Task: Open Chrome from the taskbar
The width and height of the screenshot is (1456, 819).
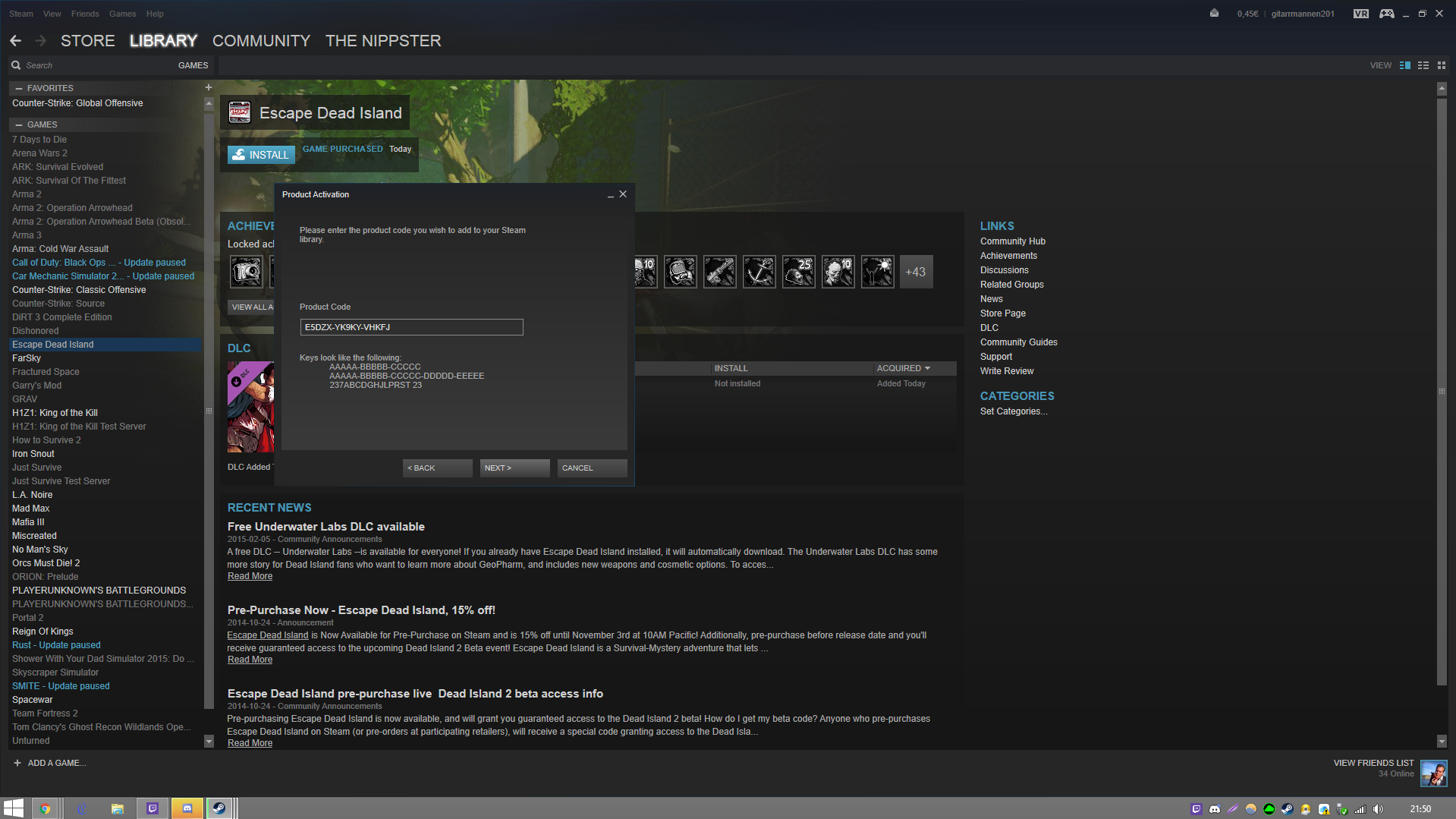Action: 45,808
